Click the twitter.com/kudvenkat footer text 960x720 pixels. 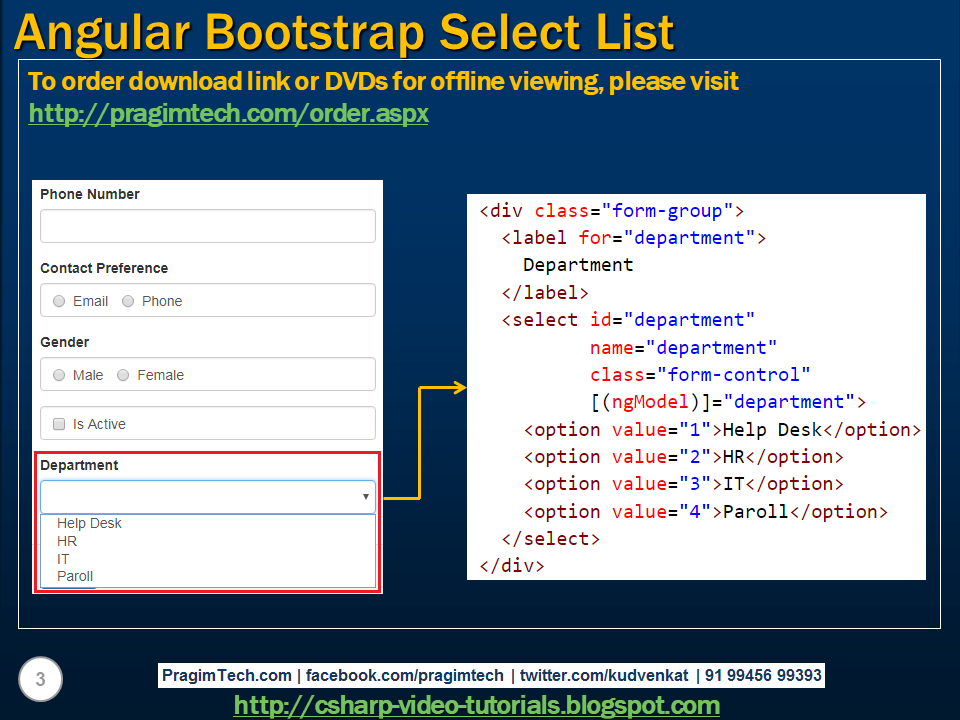coord(604,675)
